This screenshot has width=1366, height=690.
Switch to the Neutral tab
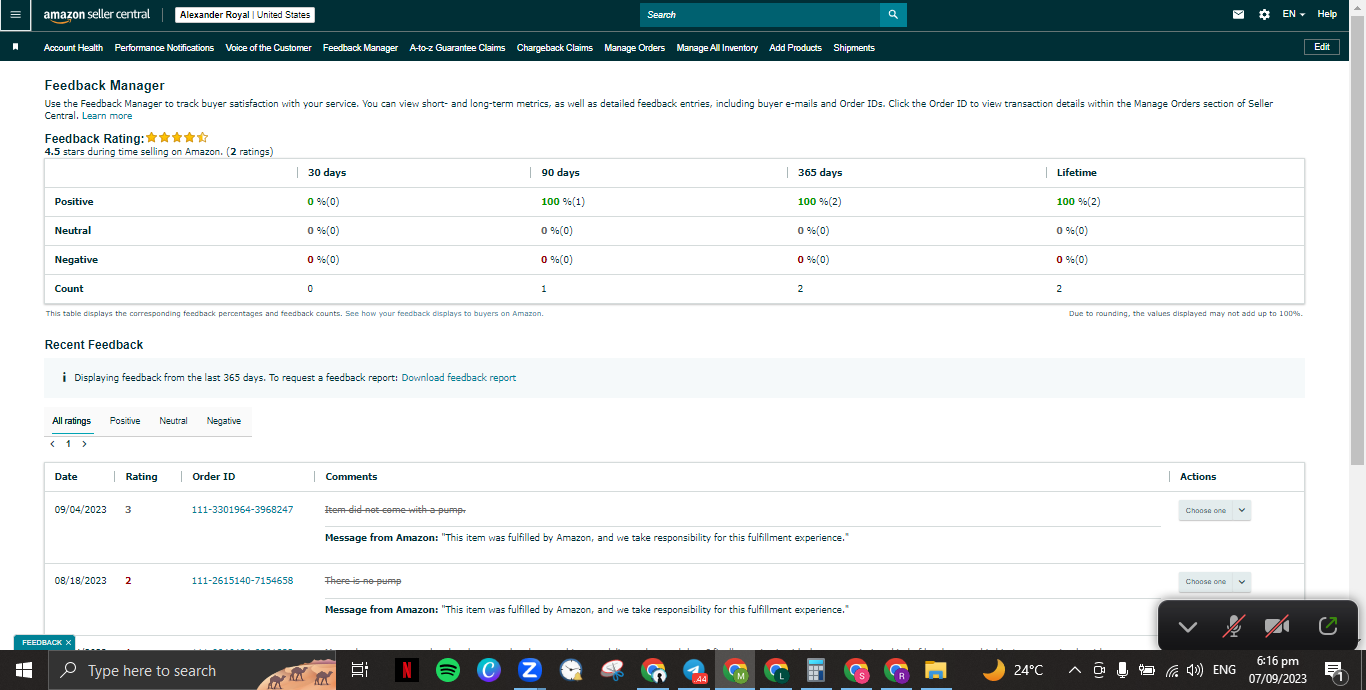173,421
